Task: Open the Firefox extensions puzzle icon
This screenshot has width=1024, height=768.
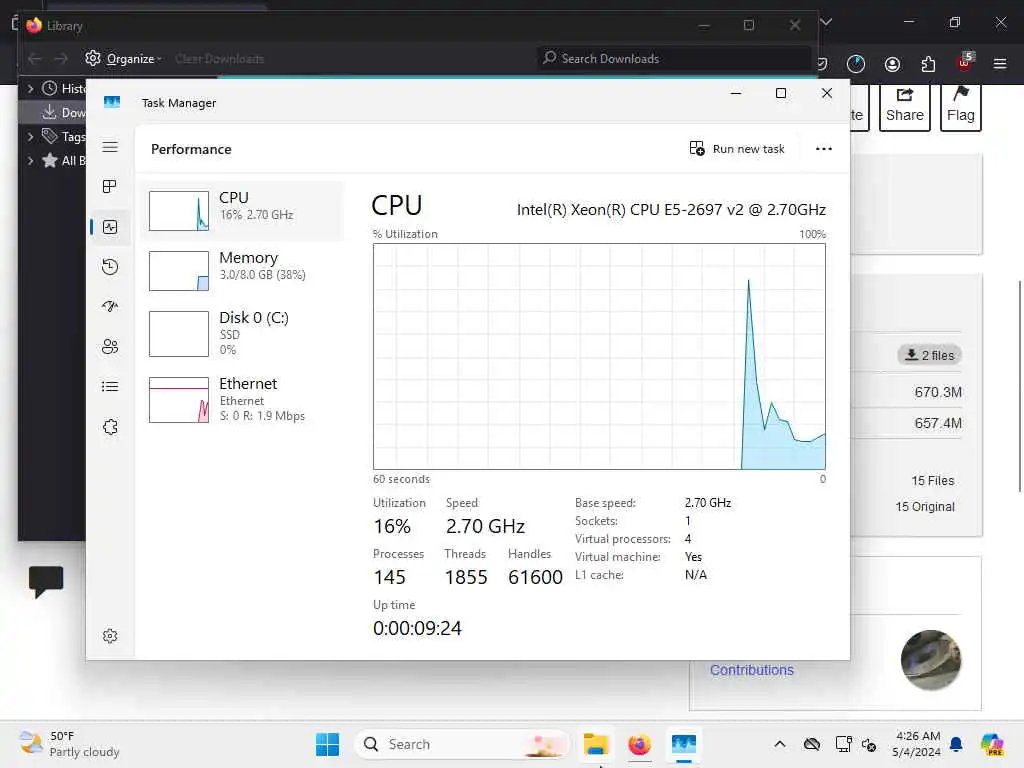Action: tap(928, 64)
